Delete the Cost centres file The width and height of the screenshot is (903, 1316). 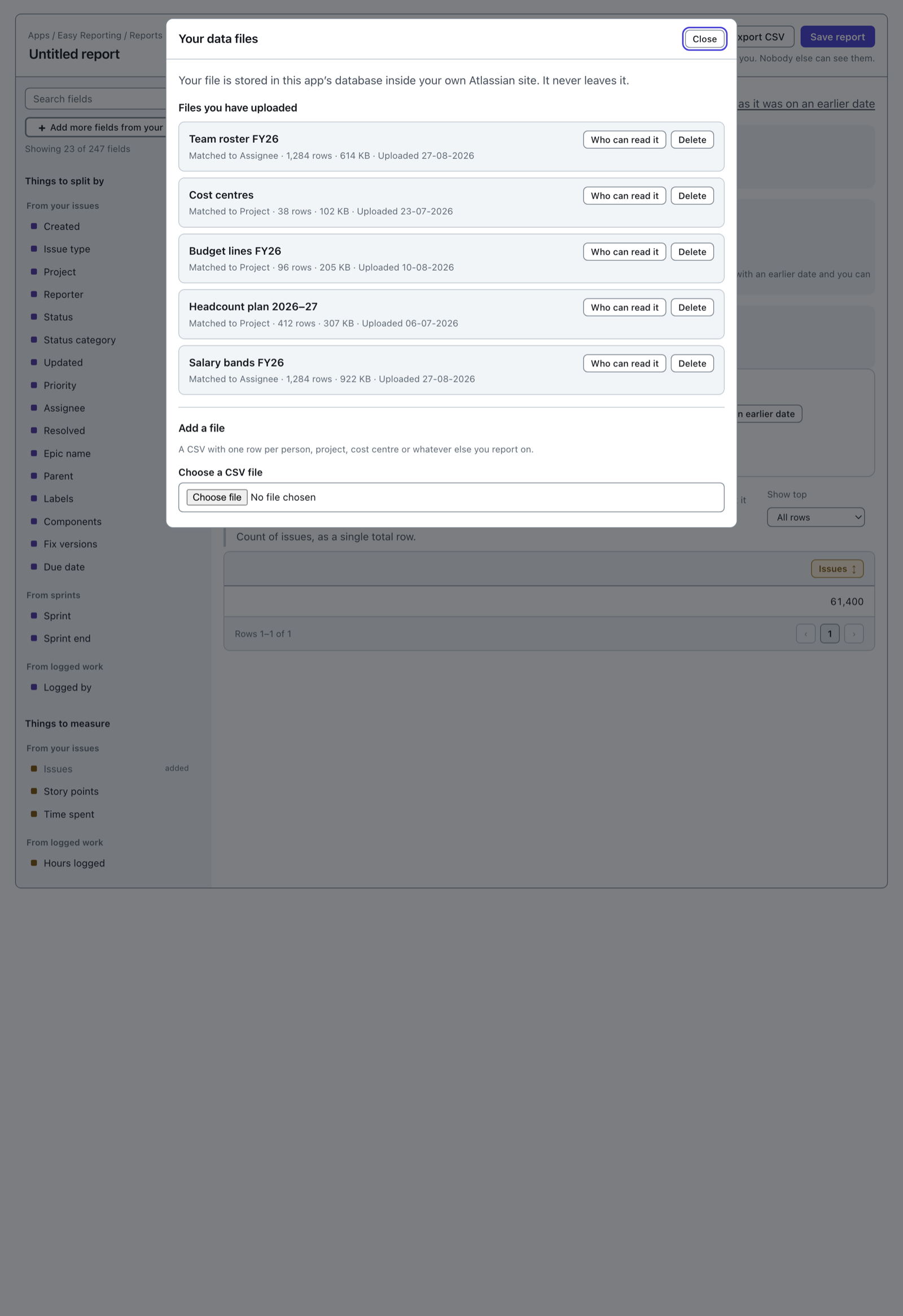click(692, 196)
